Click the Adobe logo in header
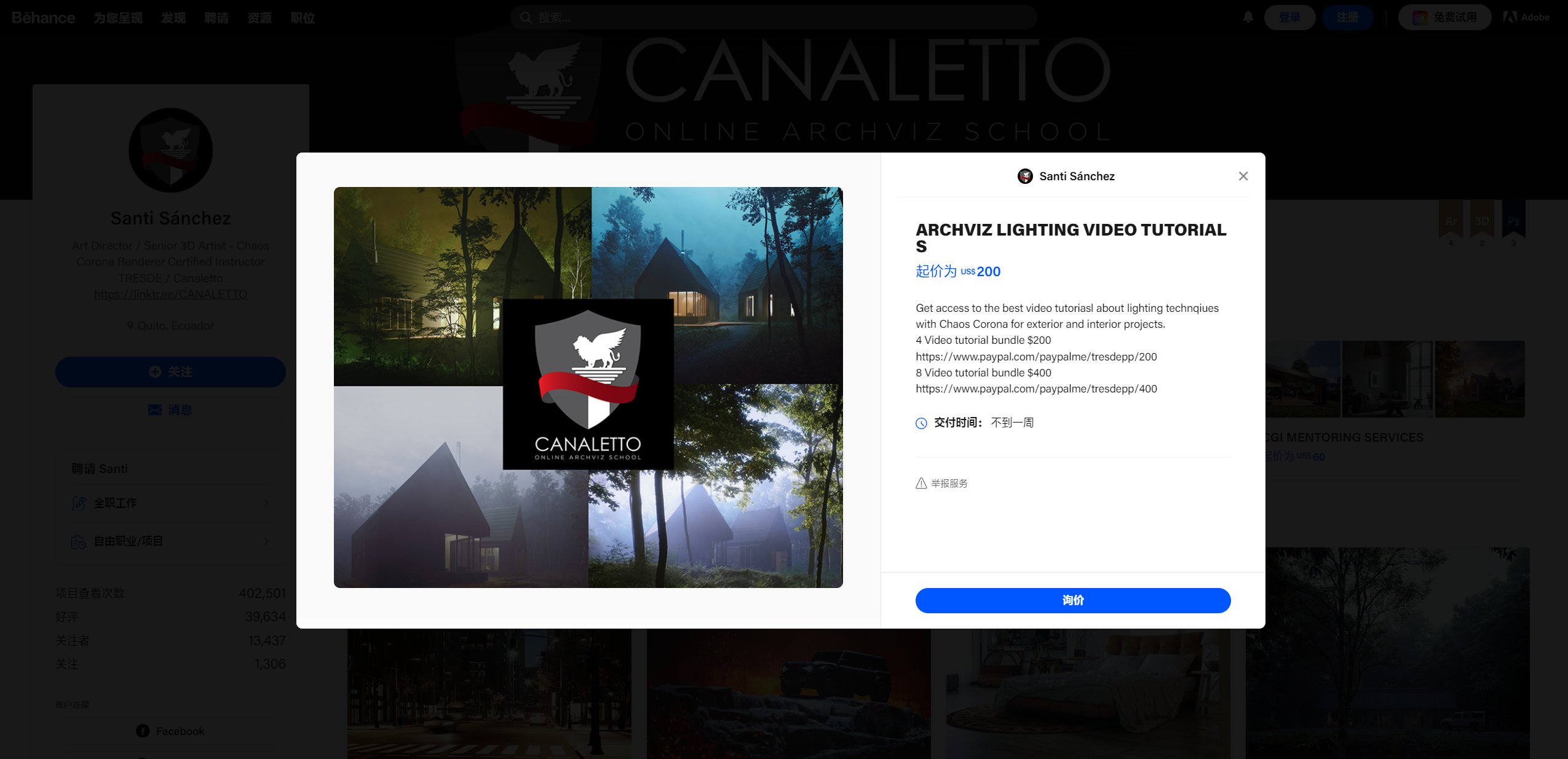Viewport: 1568px width, 759px height. [x=1526, y=17]
